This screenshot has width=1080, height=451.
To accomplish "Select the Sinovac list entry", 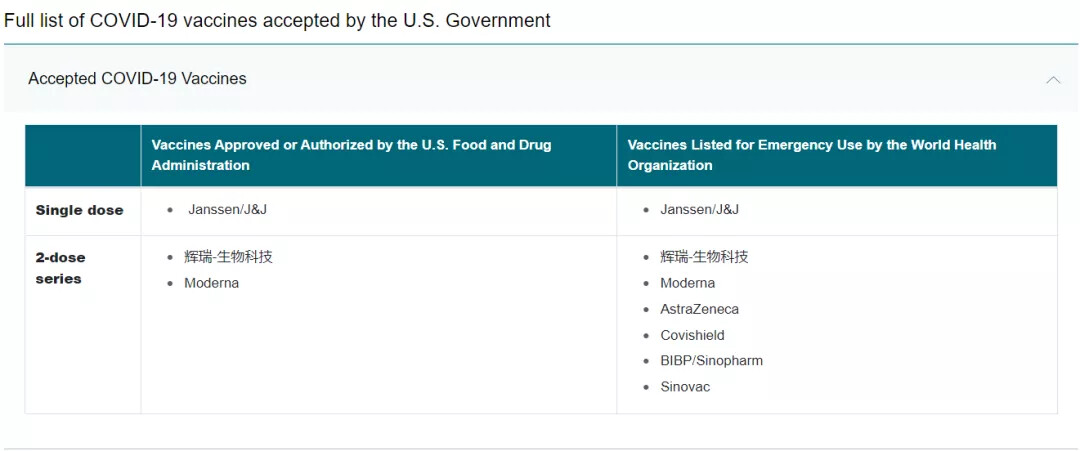I will tap(685, 387).
